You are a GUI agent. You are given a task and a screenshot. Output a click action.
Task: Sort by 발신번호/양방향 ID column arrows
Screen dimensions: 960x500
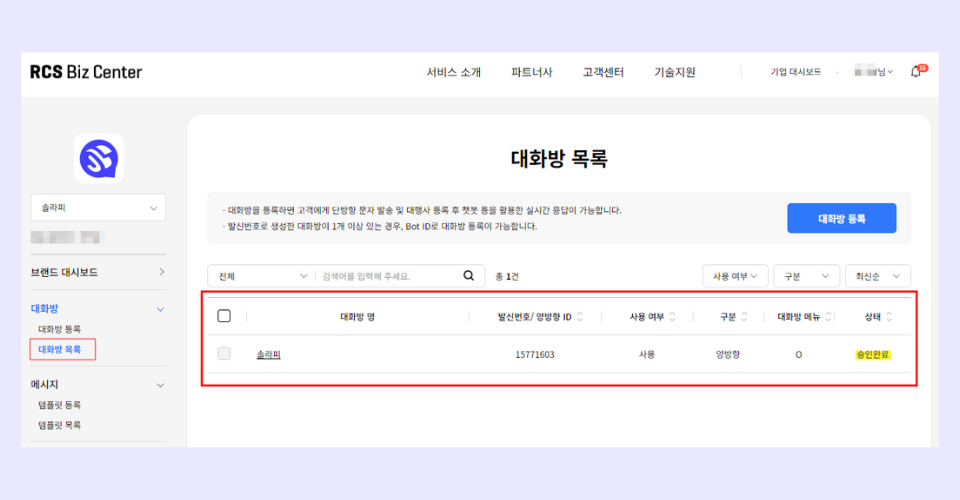tap(580, 316)
